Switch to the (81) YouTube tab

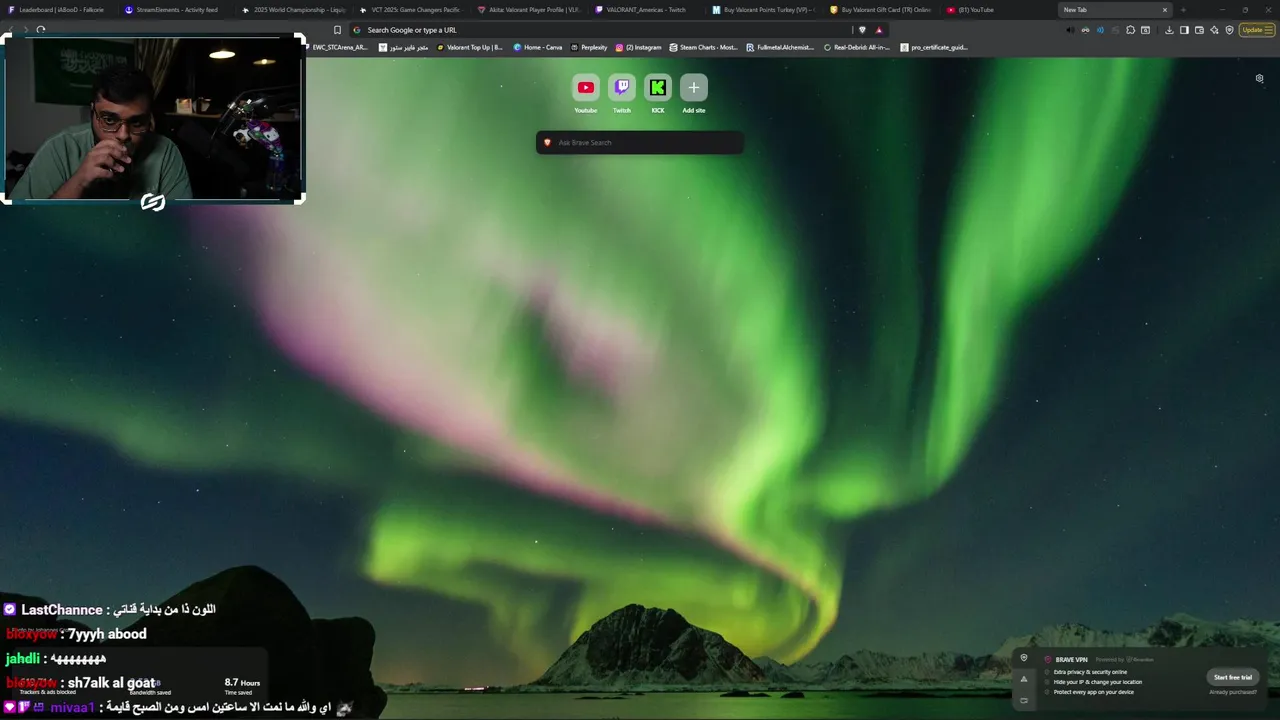(x=998, y=10)
